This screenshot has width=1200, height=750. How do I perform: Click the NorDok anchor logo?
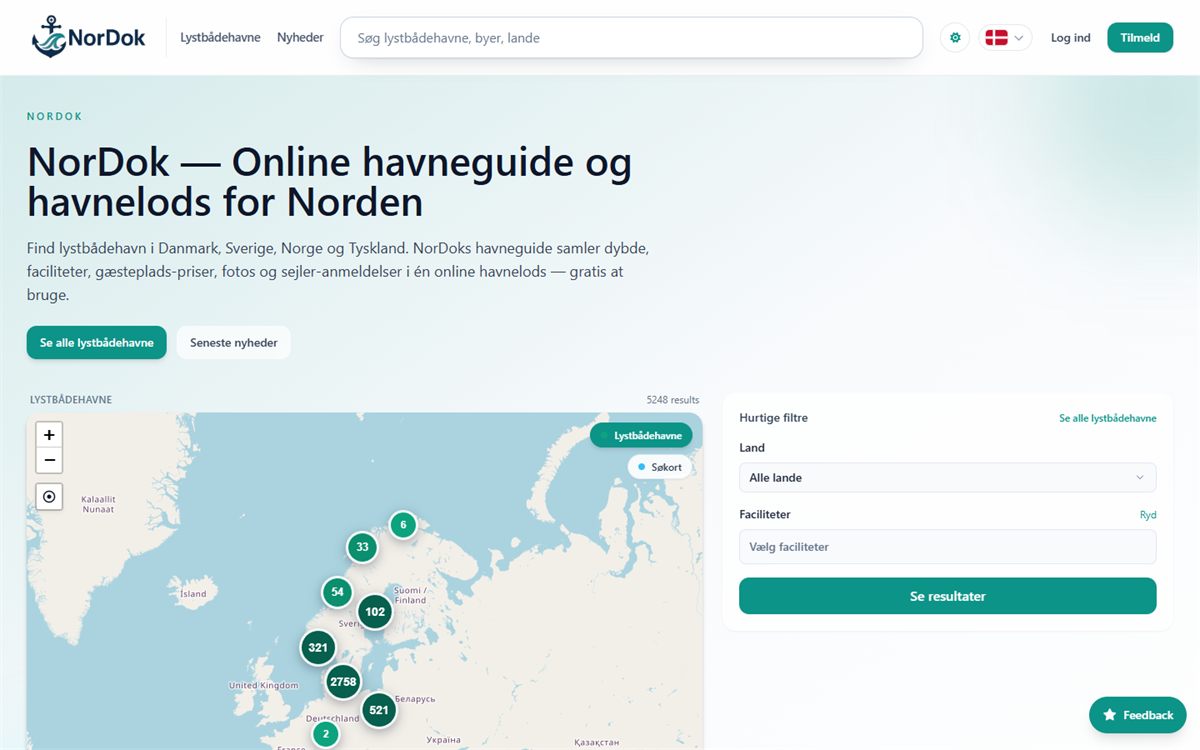pos(89,37)
